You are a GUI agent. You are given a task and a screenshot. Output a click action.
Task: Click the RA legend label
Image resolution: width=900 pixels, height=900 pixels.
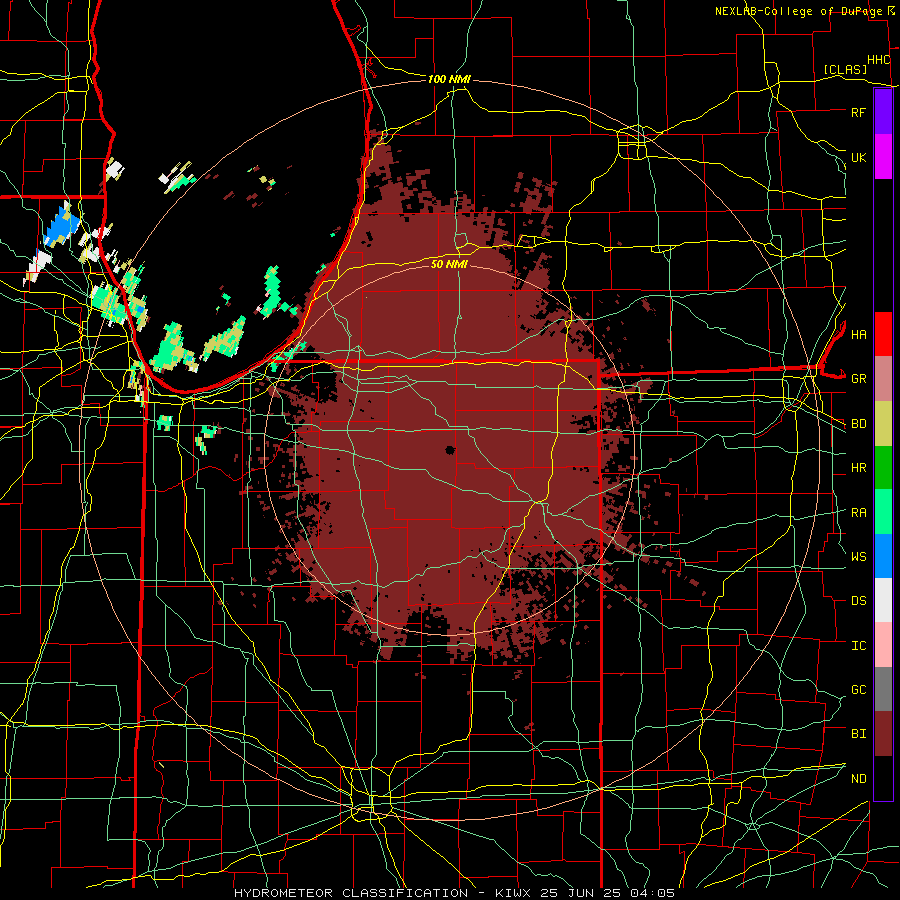858,512
